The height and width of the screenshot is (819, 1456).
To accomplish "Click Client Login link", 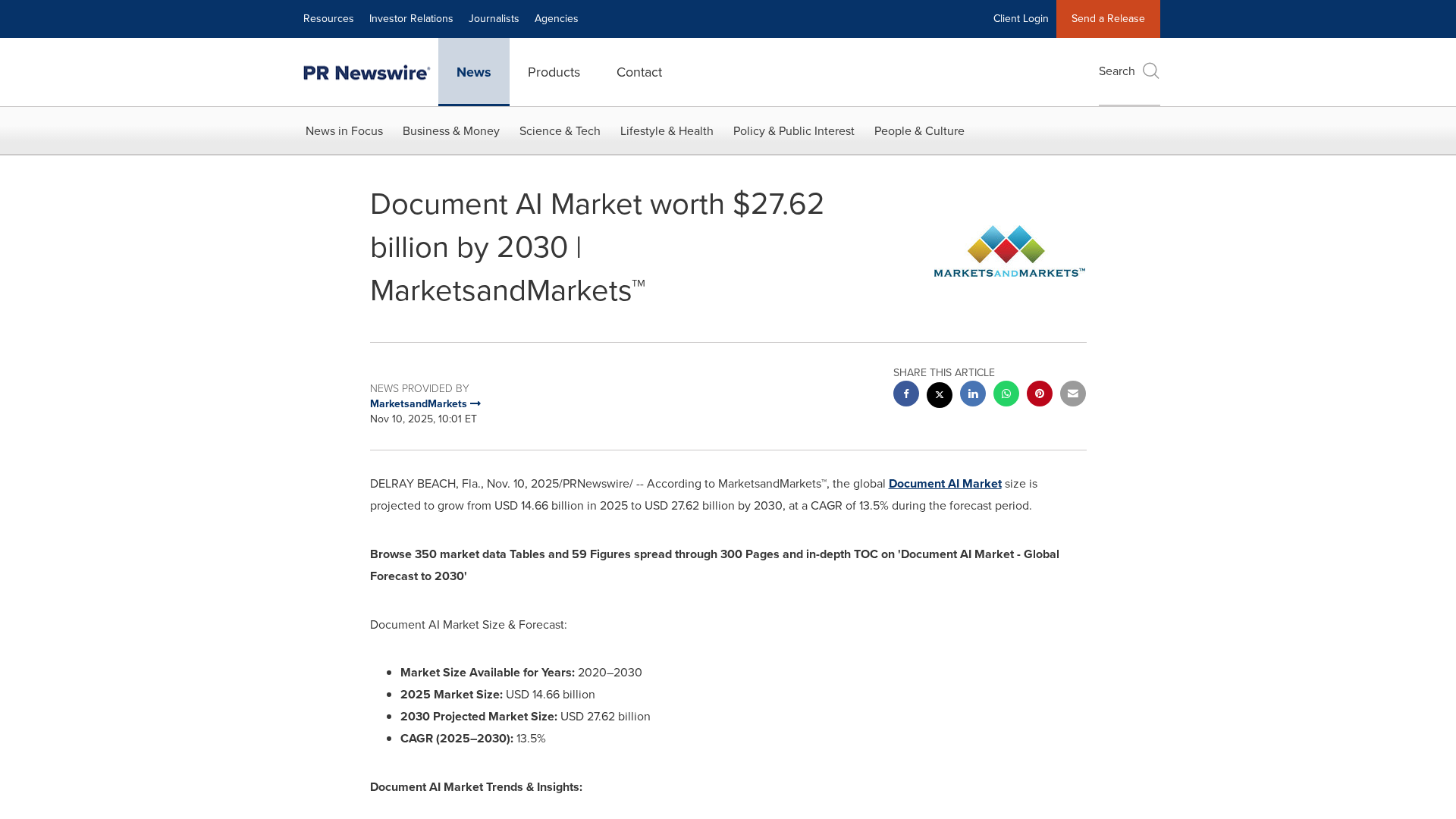I will click(x=1020, y=19).
